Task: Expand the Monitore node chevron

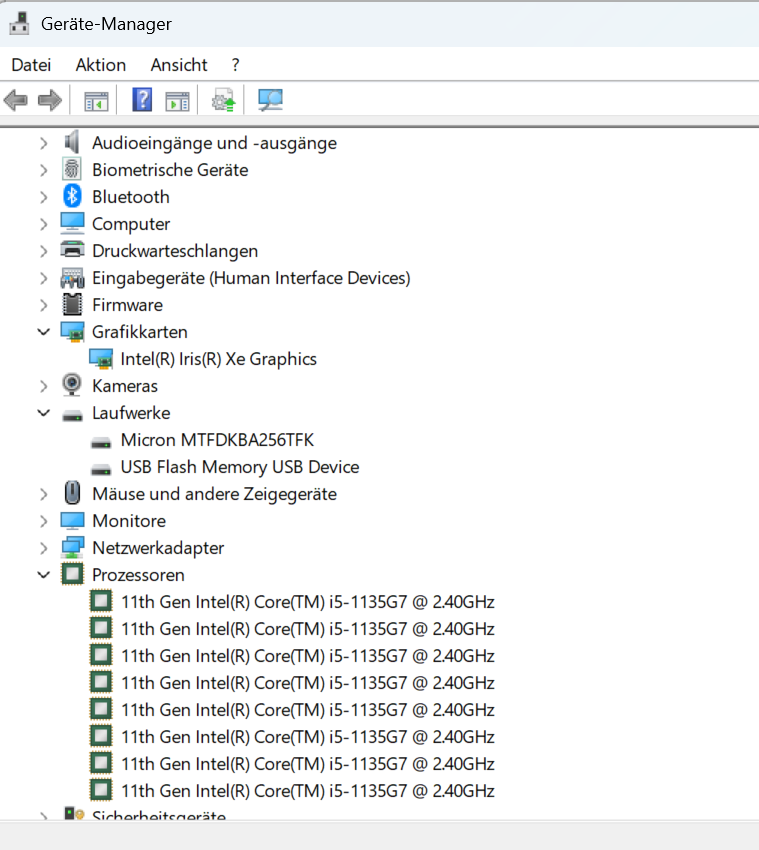Action: point(44,521)
